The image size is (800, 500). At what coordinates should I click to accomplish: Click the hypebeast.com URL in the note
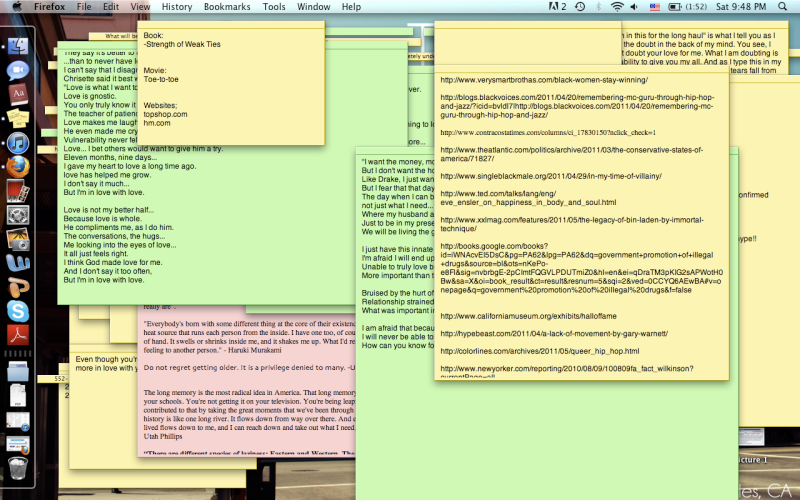[554, 333]
